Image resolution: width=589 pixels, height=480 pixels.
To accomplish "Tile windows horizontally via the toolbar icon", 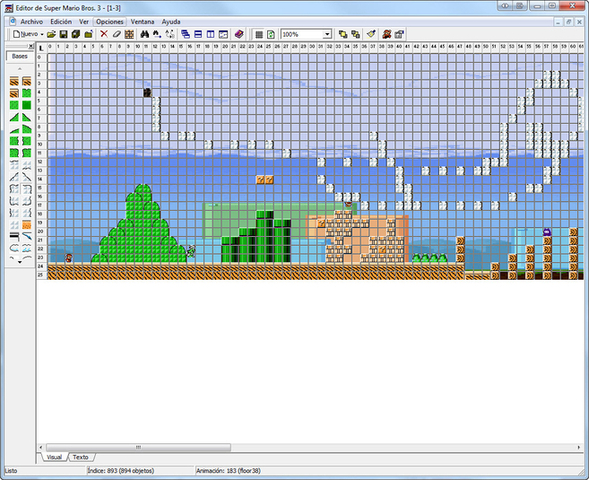I will [x=198, y=34].
